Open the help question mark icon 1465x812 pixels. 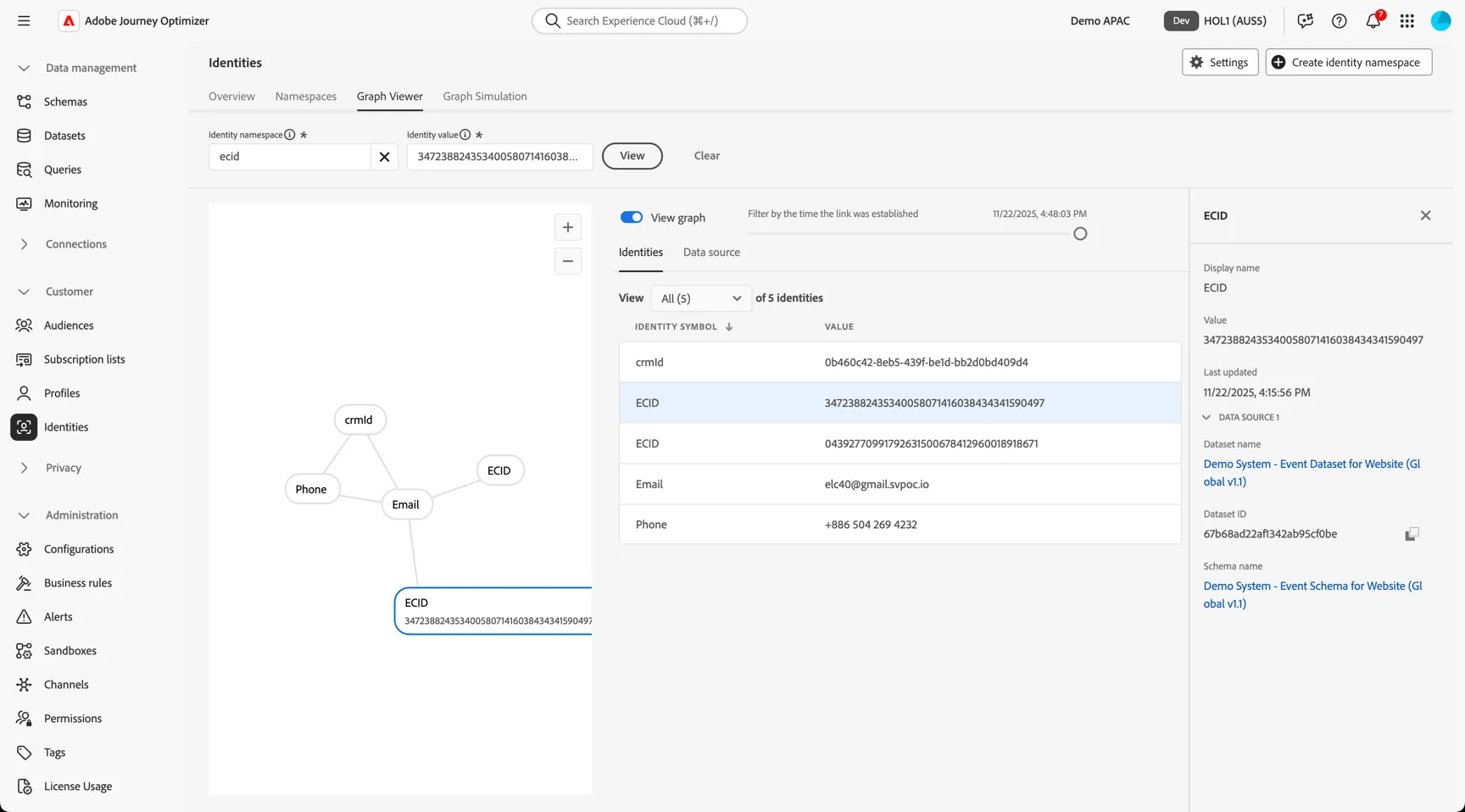point(1340,21)
